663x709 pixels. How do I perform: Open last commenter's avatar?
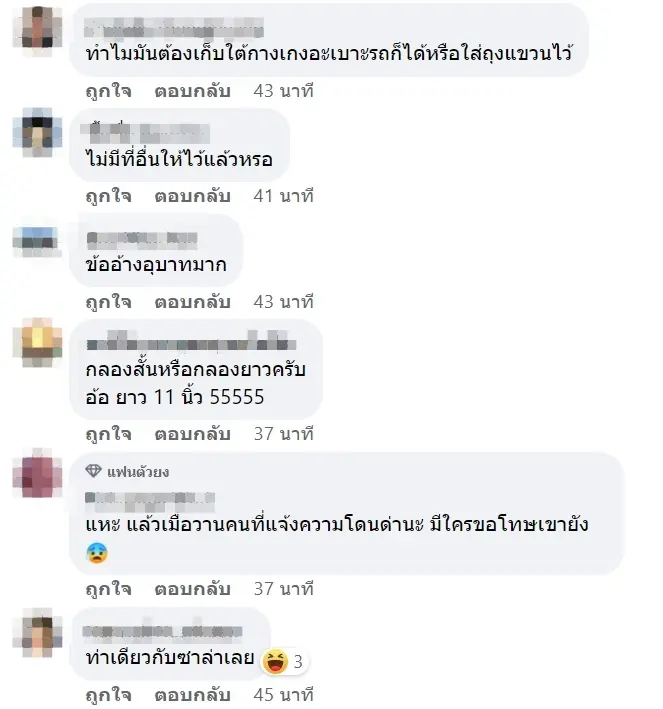point(38,633)
